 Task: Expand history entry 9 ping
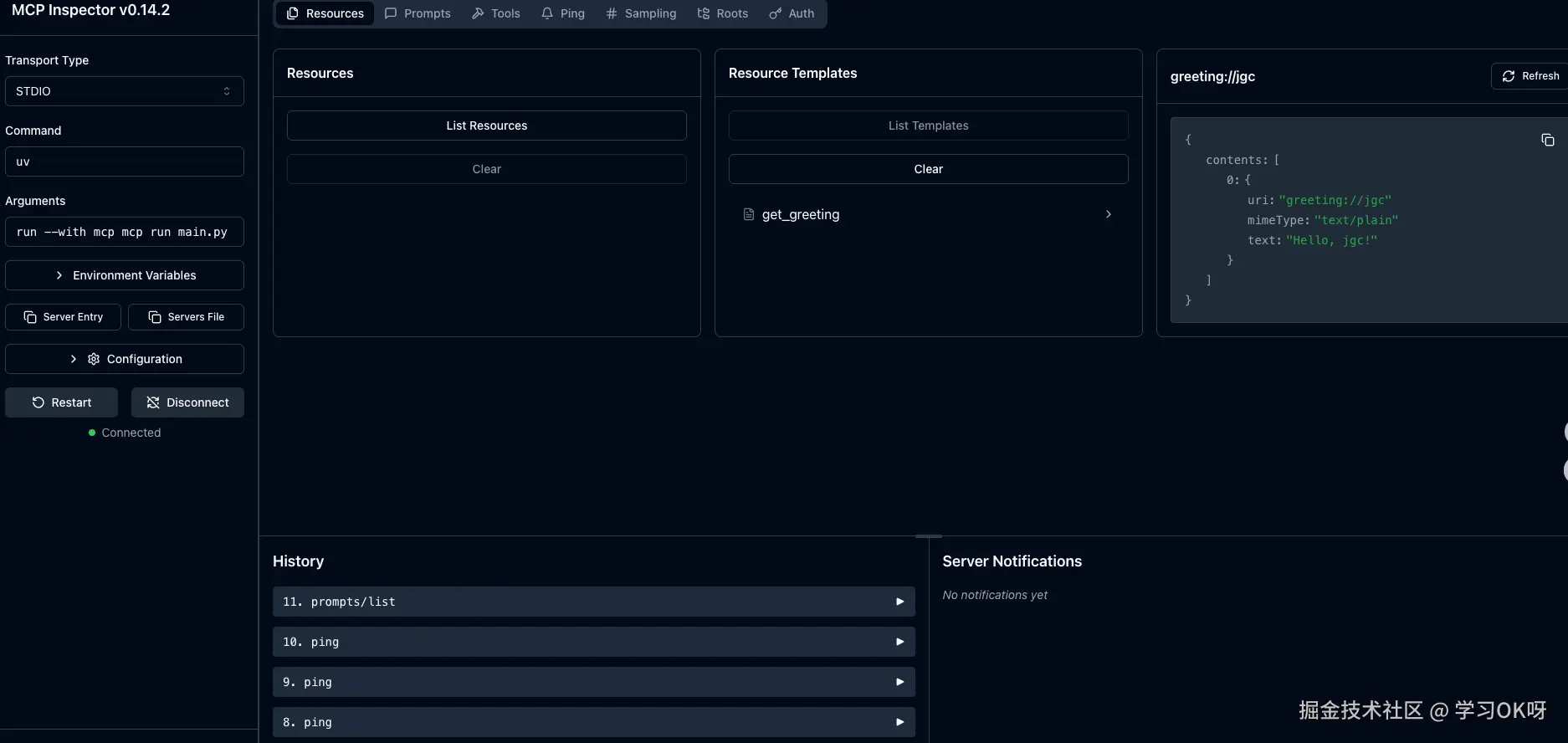point(594,682)
